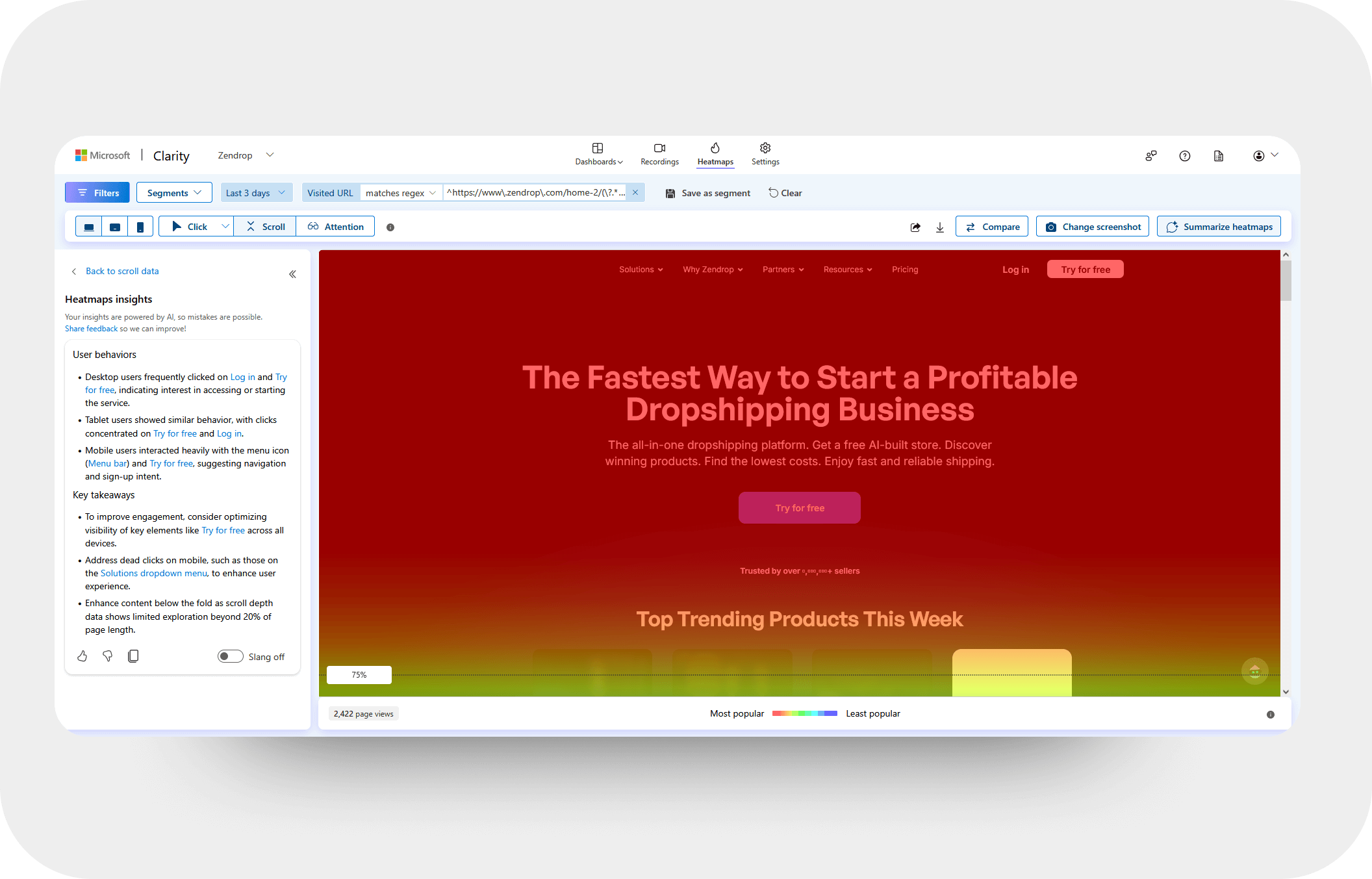Copy insights with the copy icon

tap(133, 656)
